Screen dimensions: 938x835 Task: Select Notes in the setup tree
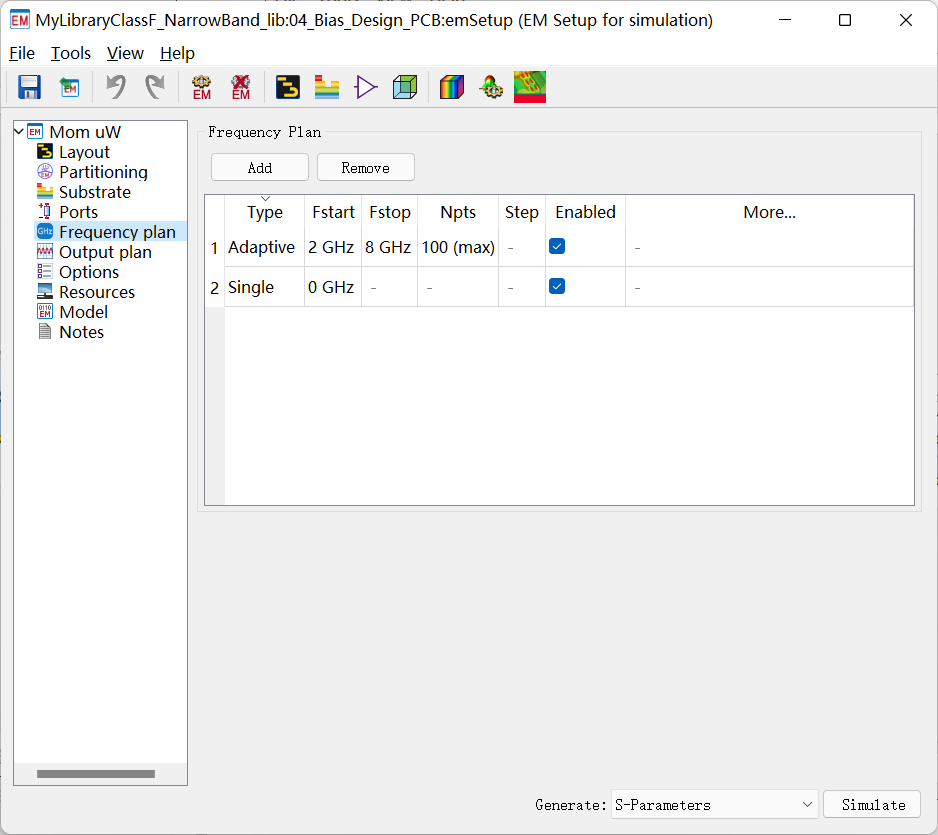tap(81, 332)
